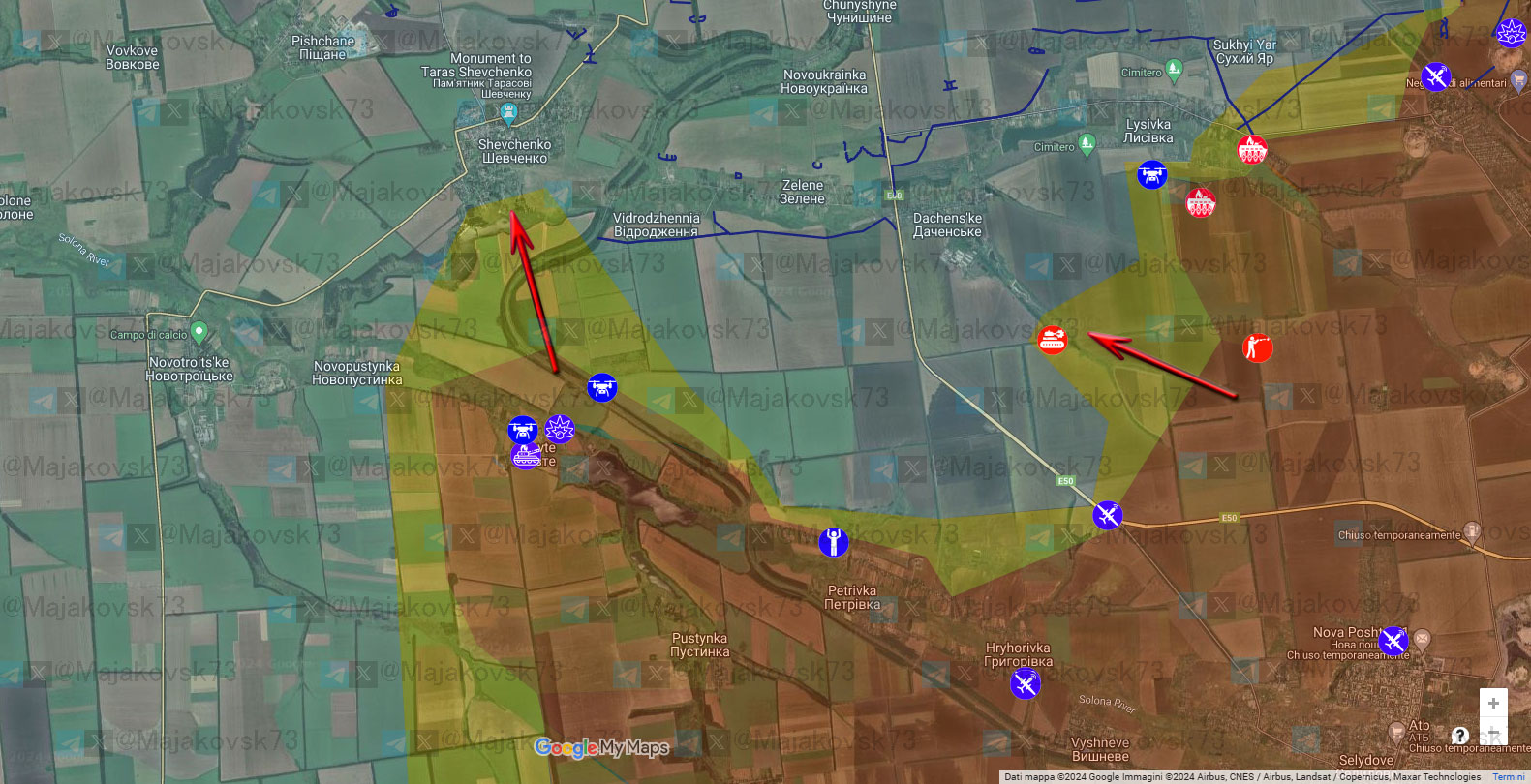
Task: Click the Lysivka place label
Action: coord(1148,131)
